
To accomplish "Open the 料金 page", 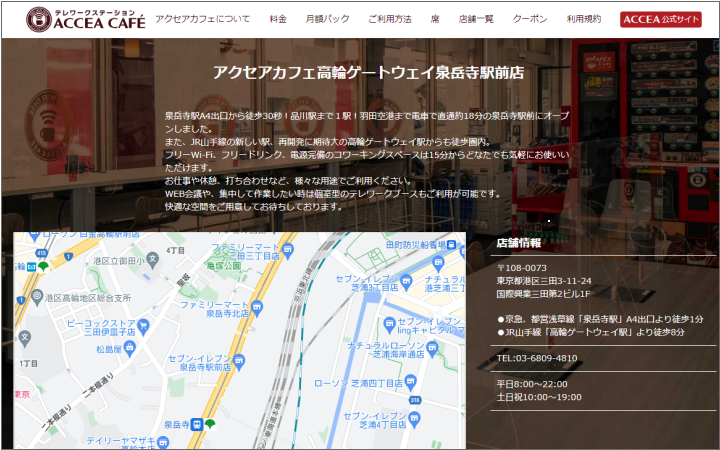I will [x=278, y=19].
